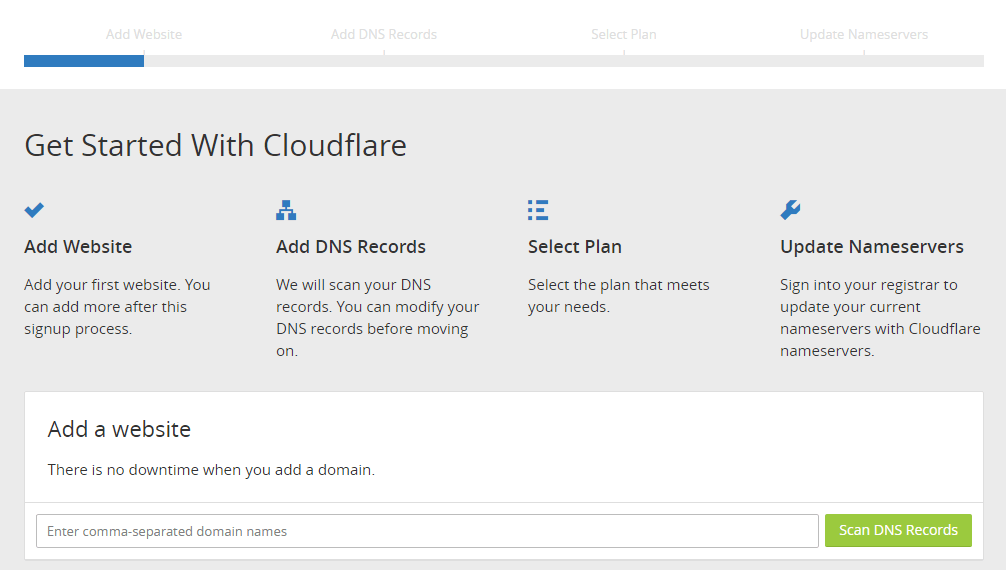1006x570 pixels.
Task: Click the Scan DNS Records button
Action: (x=898, y=530)
